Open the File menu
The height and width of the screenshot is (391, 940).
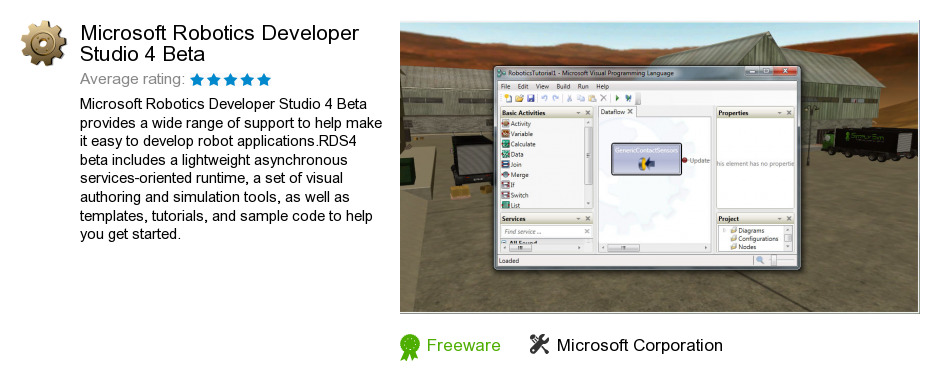[505, 86]
